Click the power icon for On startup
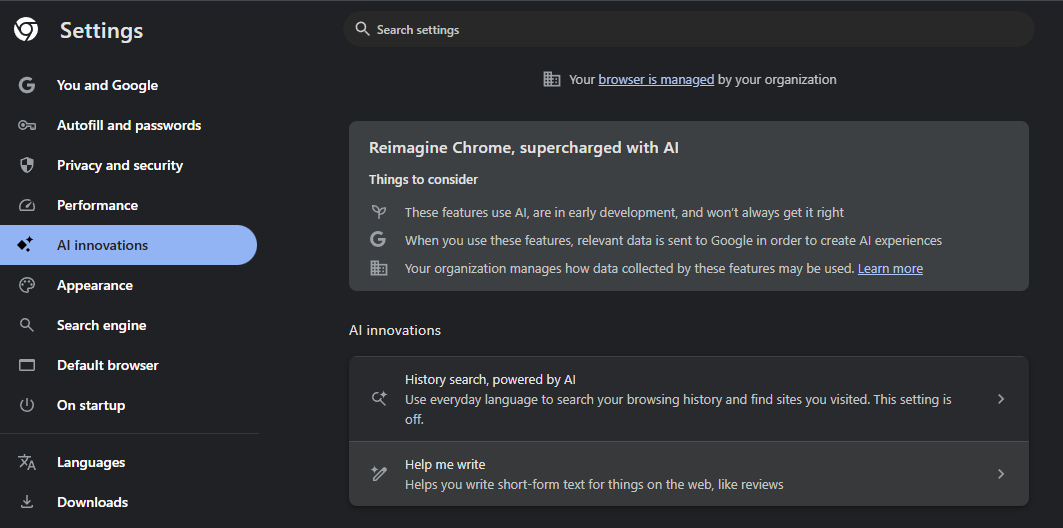 (26, 405)
